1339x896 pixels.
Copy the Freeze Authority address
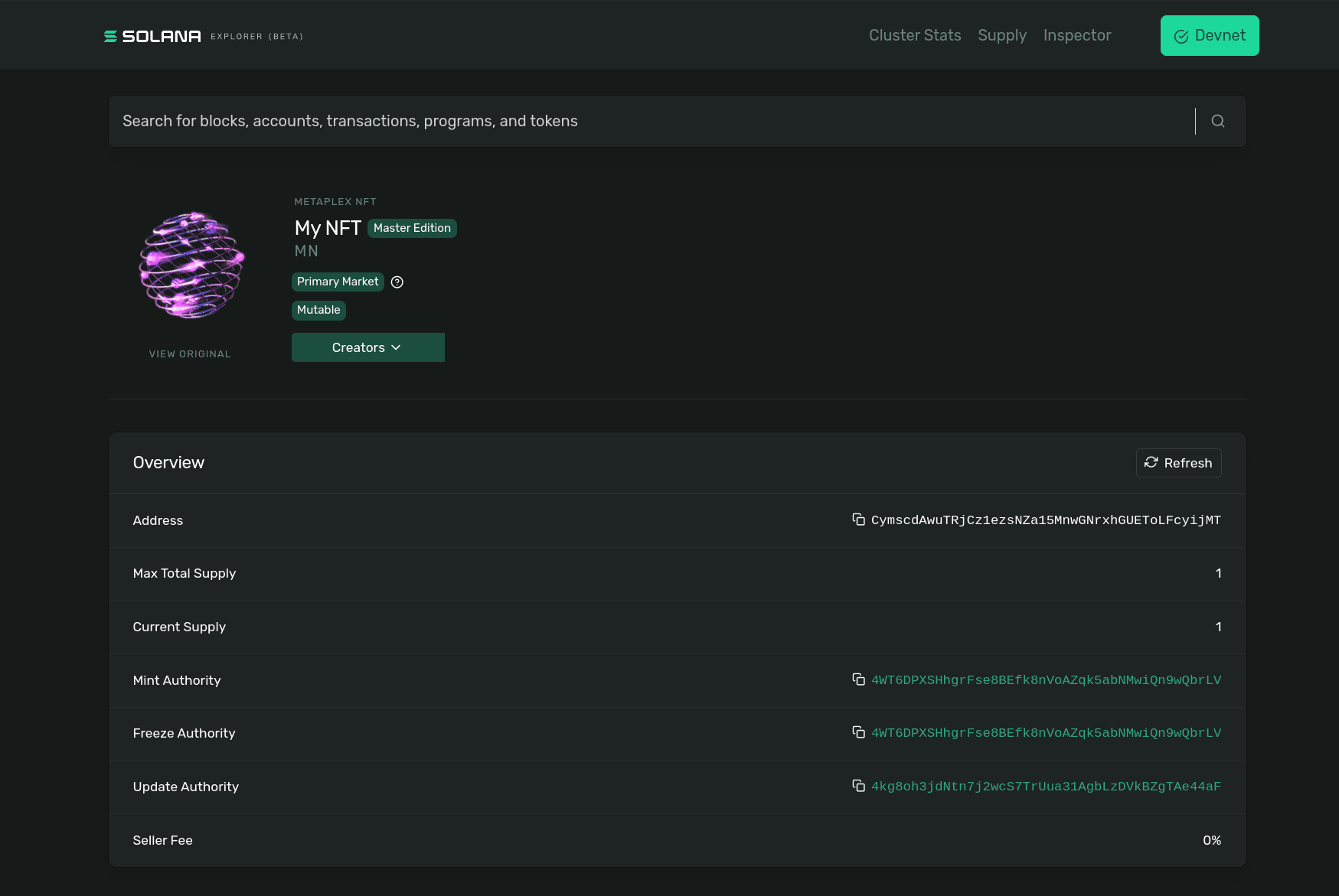click(x=858, y=732)
